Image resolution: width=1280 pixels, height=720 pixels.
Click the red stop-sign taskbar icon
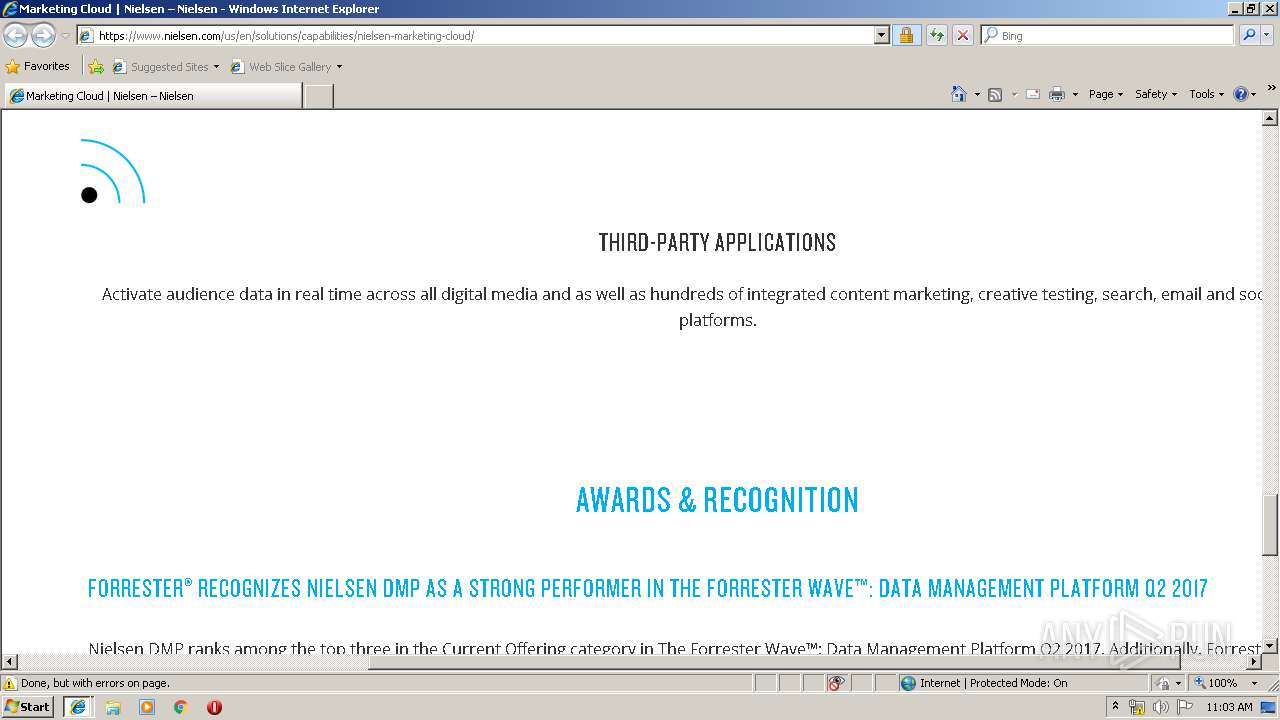214,707
